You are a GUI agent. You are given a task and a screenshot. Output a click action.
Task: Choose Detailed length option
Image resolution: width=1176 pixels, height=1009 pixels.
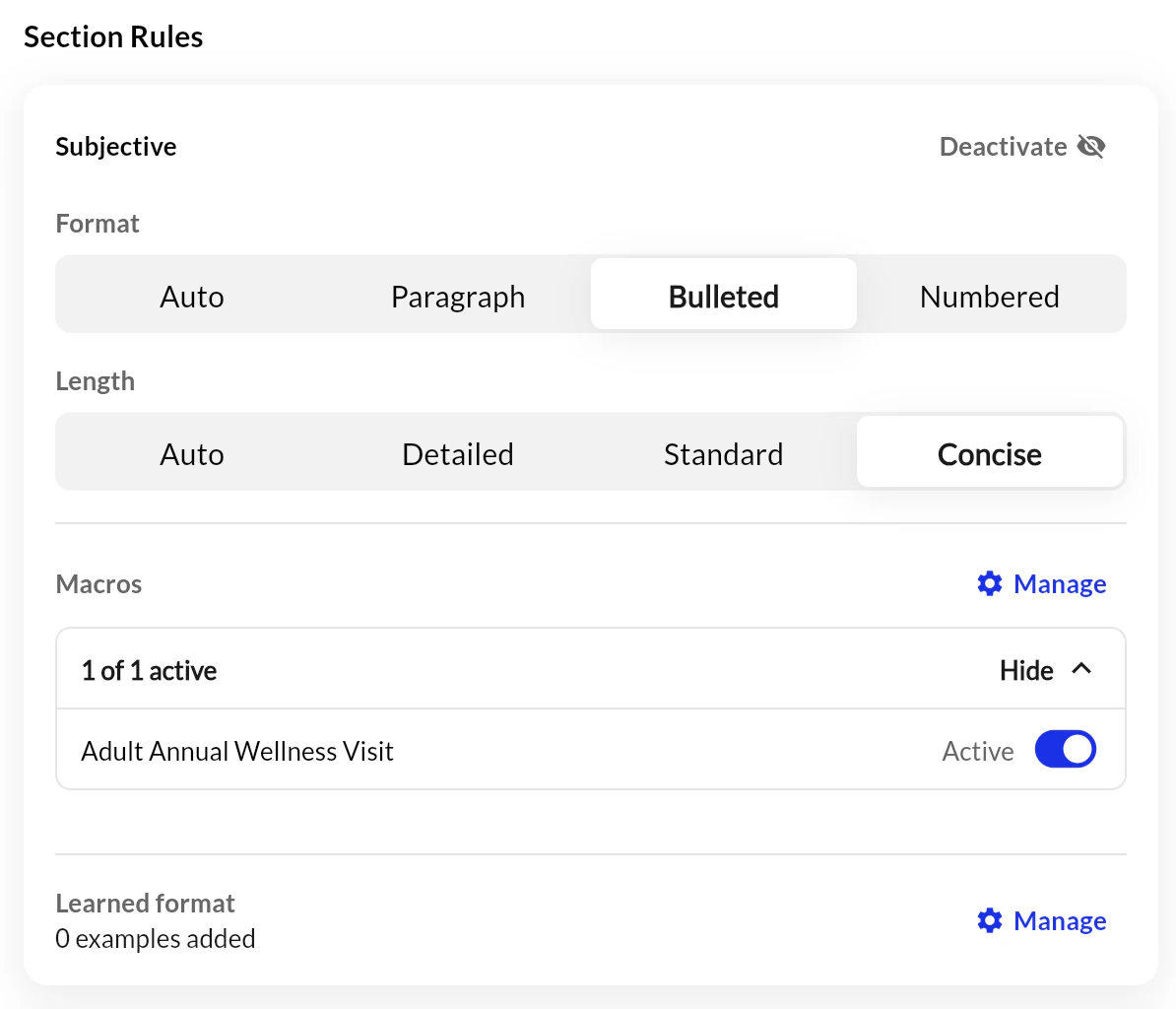click(x=458, y=454)
